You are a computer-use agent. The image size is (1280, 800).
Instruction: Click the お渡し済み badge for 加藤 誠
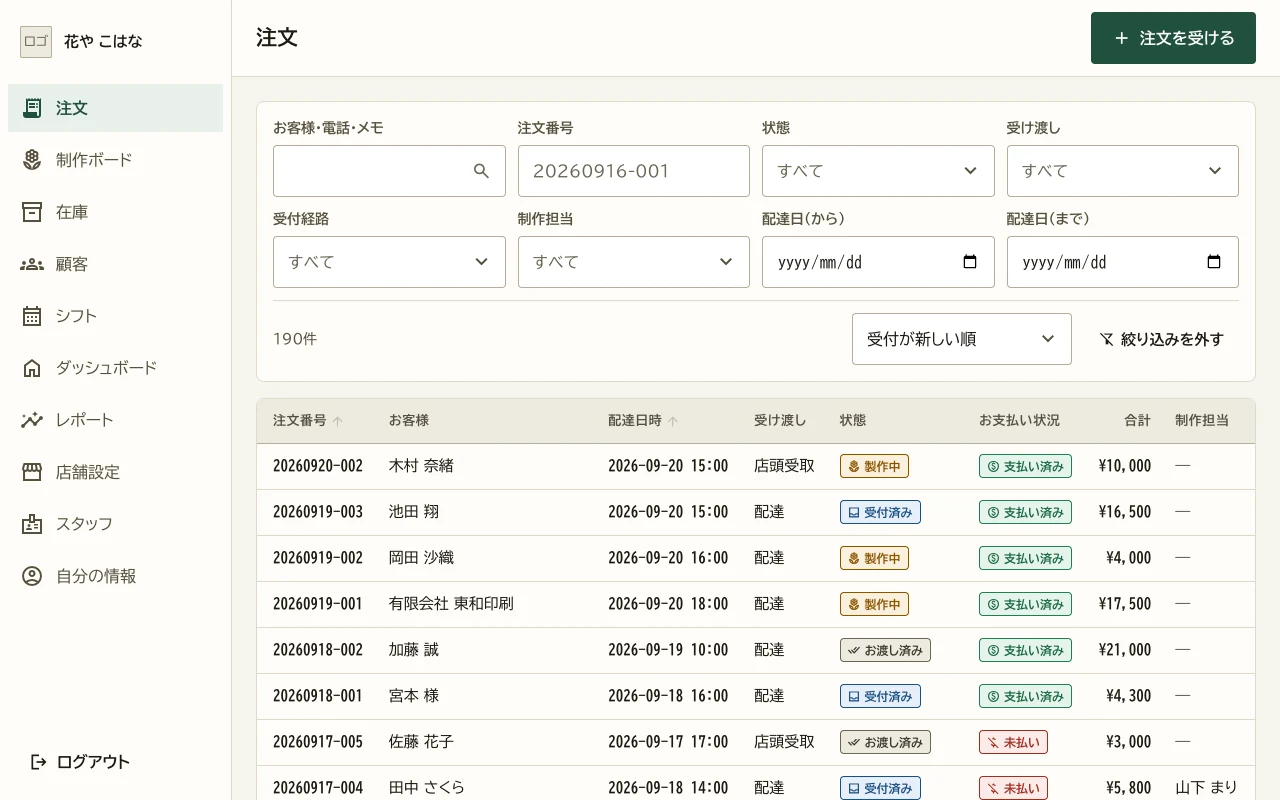tap(885, 650)
